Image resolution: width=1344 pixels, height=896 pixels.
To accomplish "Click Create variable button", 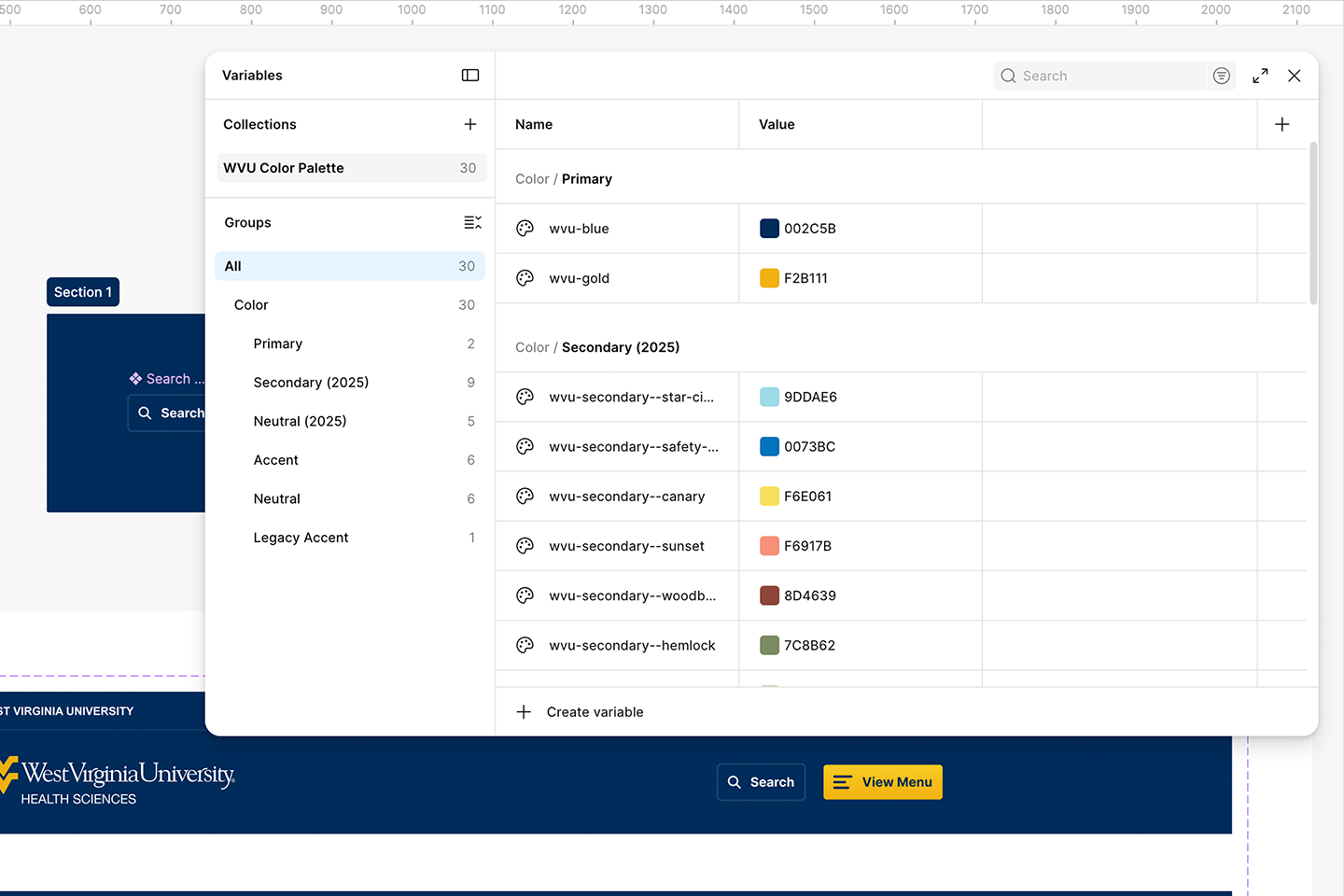I will (x=580, y=712).
